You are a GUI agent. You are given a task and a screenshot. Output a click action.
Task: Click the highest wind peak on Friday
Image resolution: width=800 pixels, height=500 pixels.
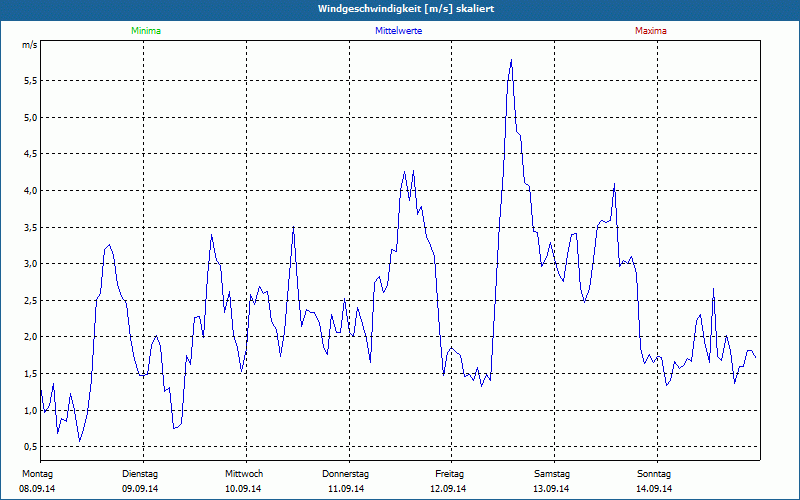coord(511,60)
